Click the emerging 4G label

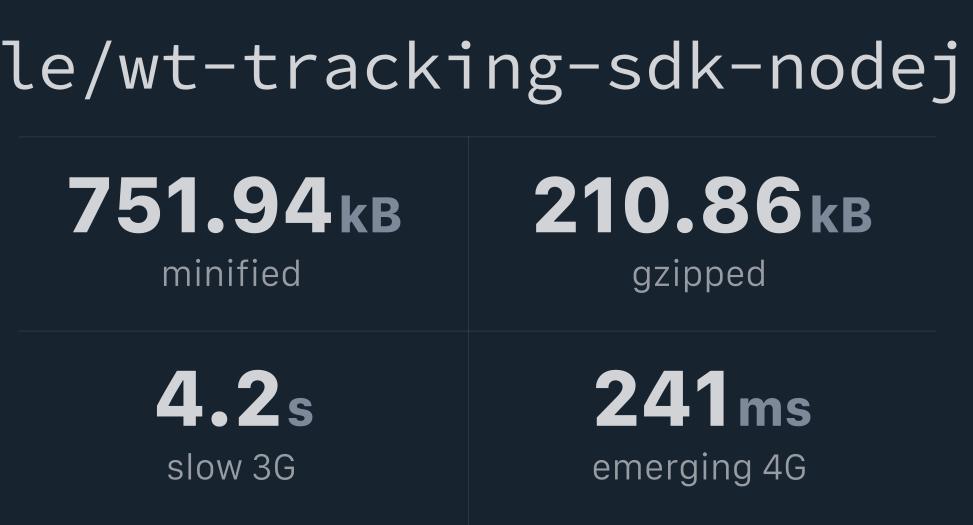point(699,470)
